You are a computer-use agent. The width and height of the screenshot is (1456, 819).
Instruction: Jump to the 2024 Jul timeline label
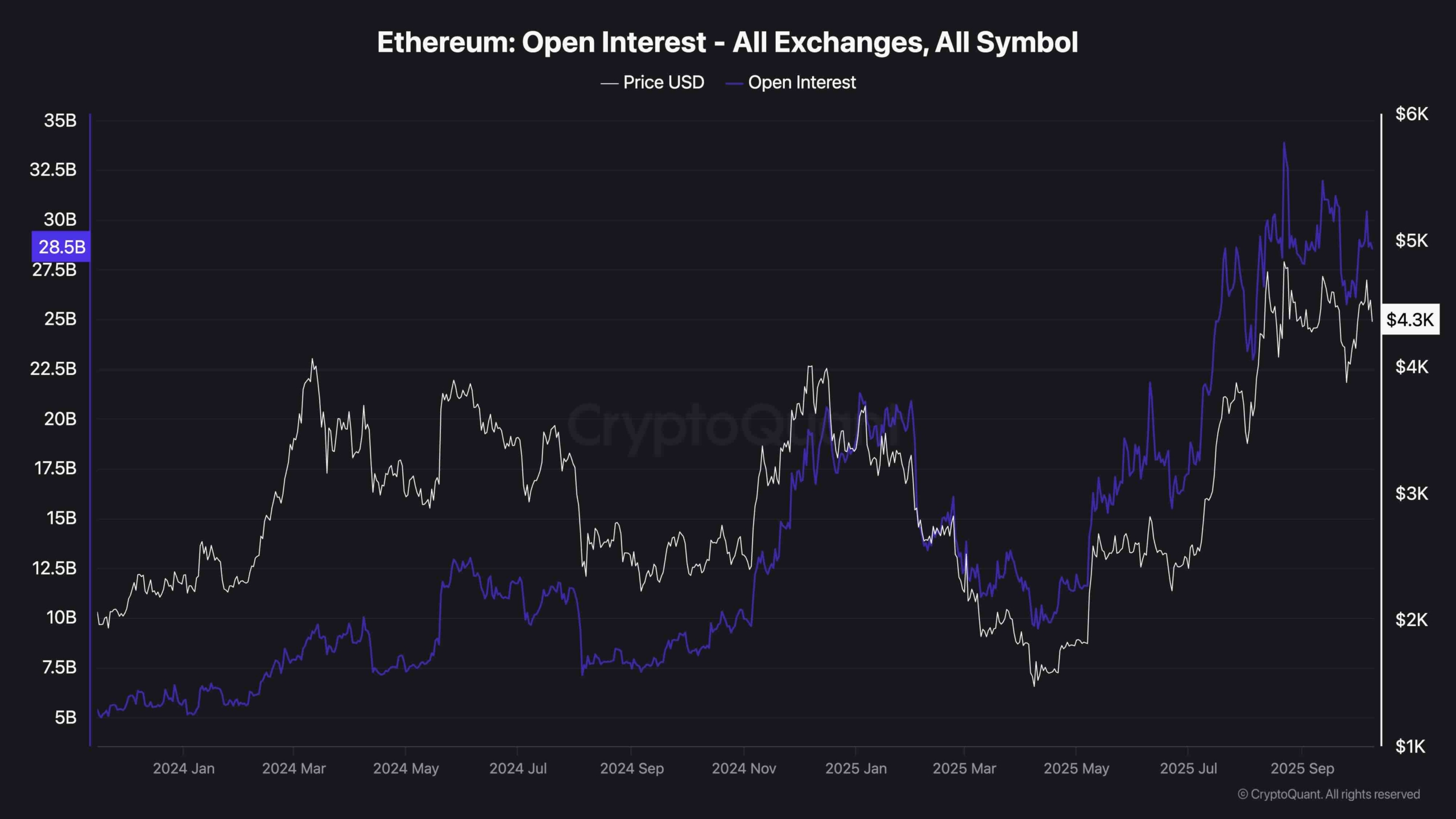[518, 769]
